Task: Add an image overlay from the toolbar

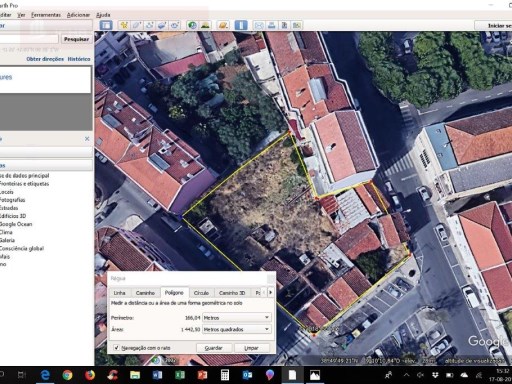Action: (x=162, y=25)
